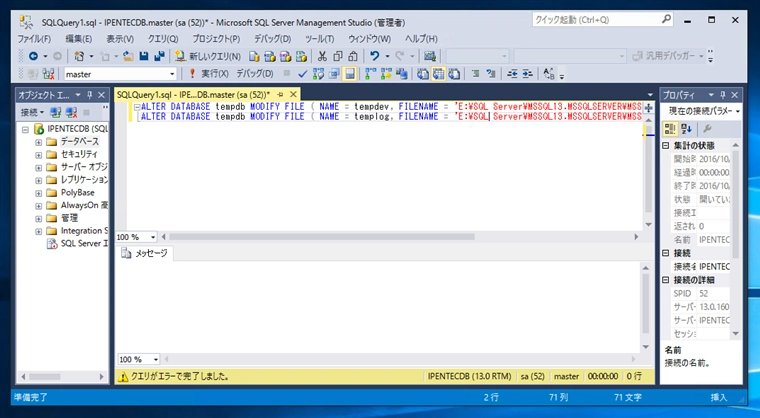
Task: Click the Messages pane vertical scrollbar
Action: tap(645, 304)
